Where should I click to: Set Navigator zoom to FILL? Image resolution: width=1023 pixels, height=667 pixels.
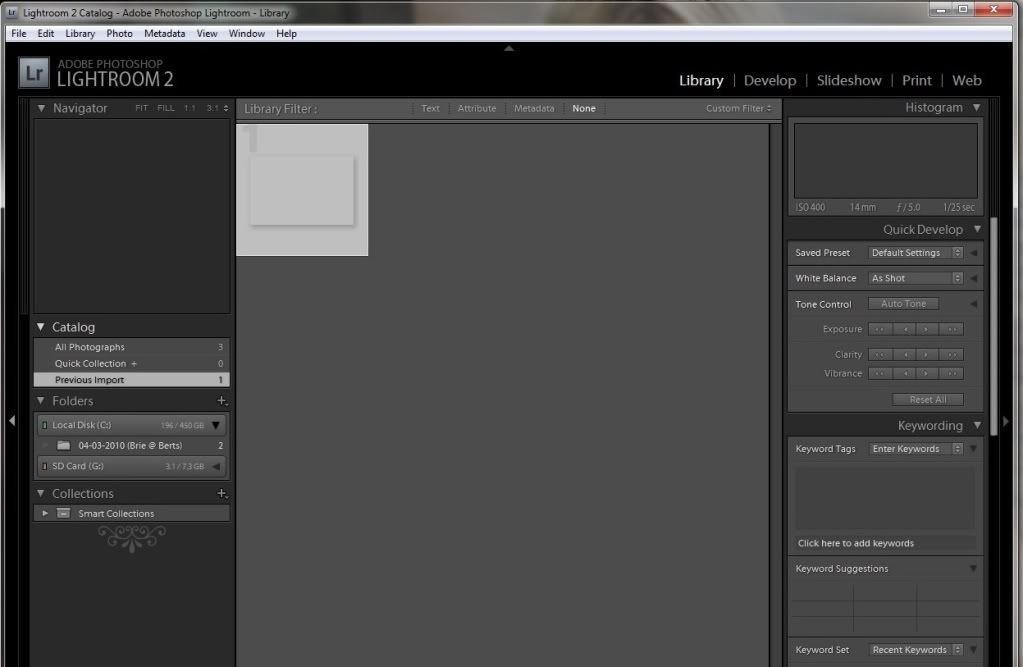[166, 108]
